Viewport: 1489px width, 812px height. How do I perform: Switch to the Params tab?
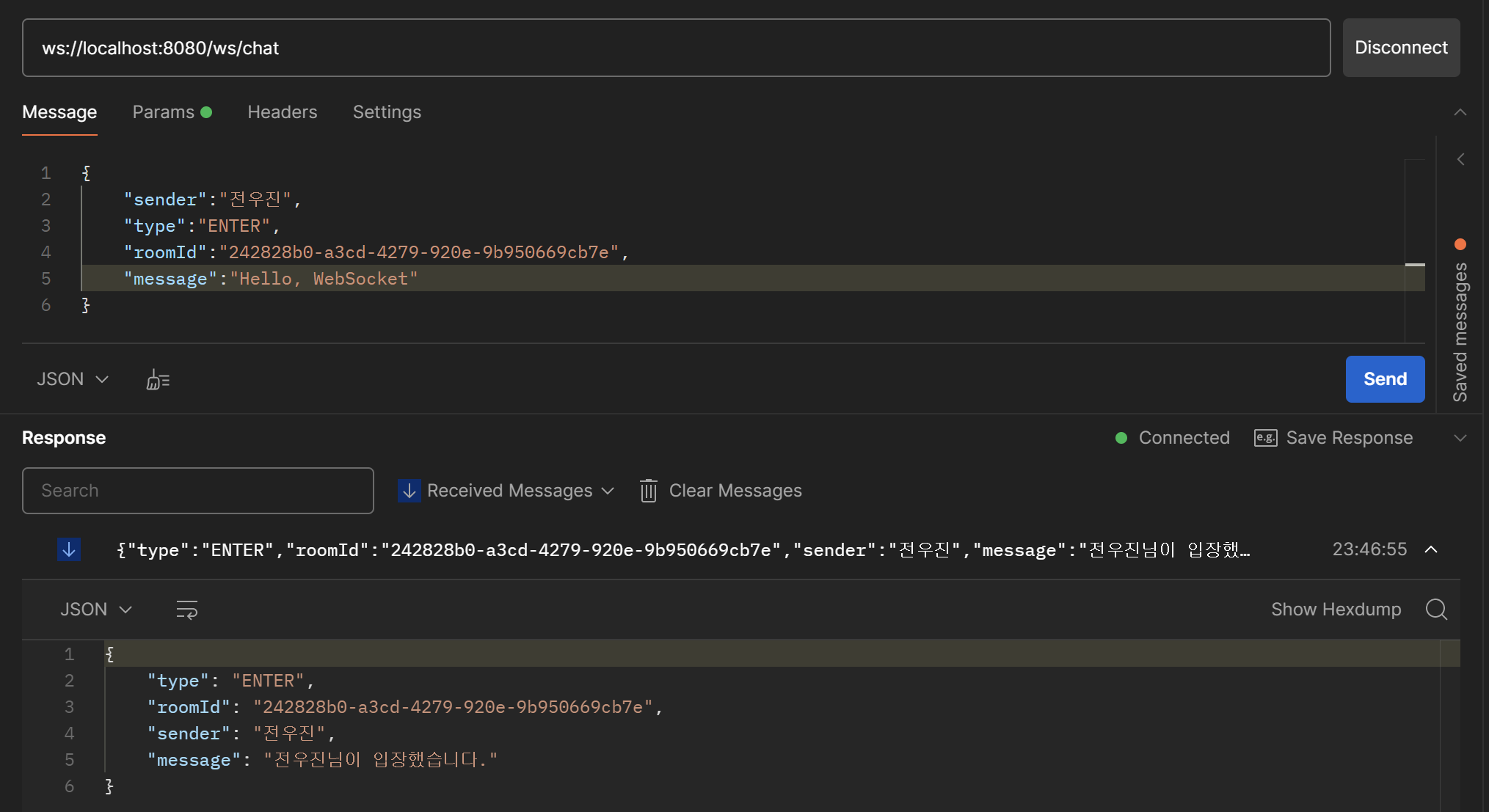pyautogui.click(x=164, y=112)
